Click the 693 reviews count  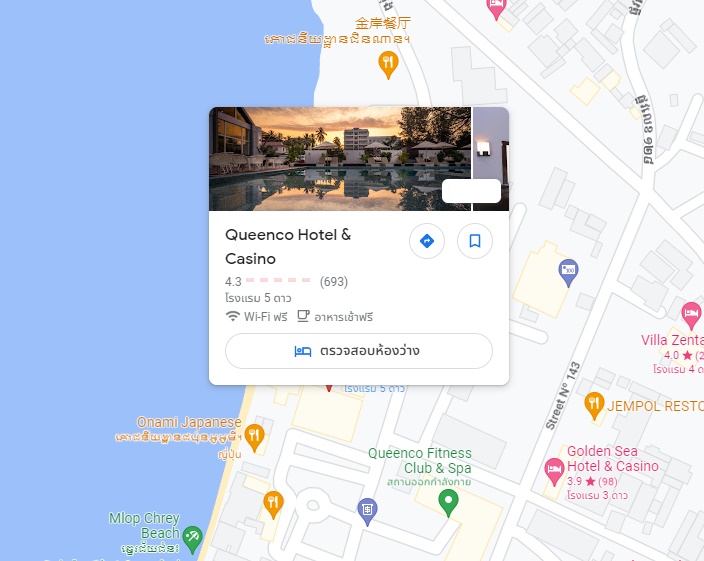(x=334, y=282)
